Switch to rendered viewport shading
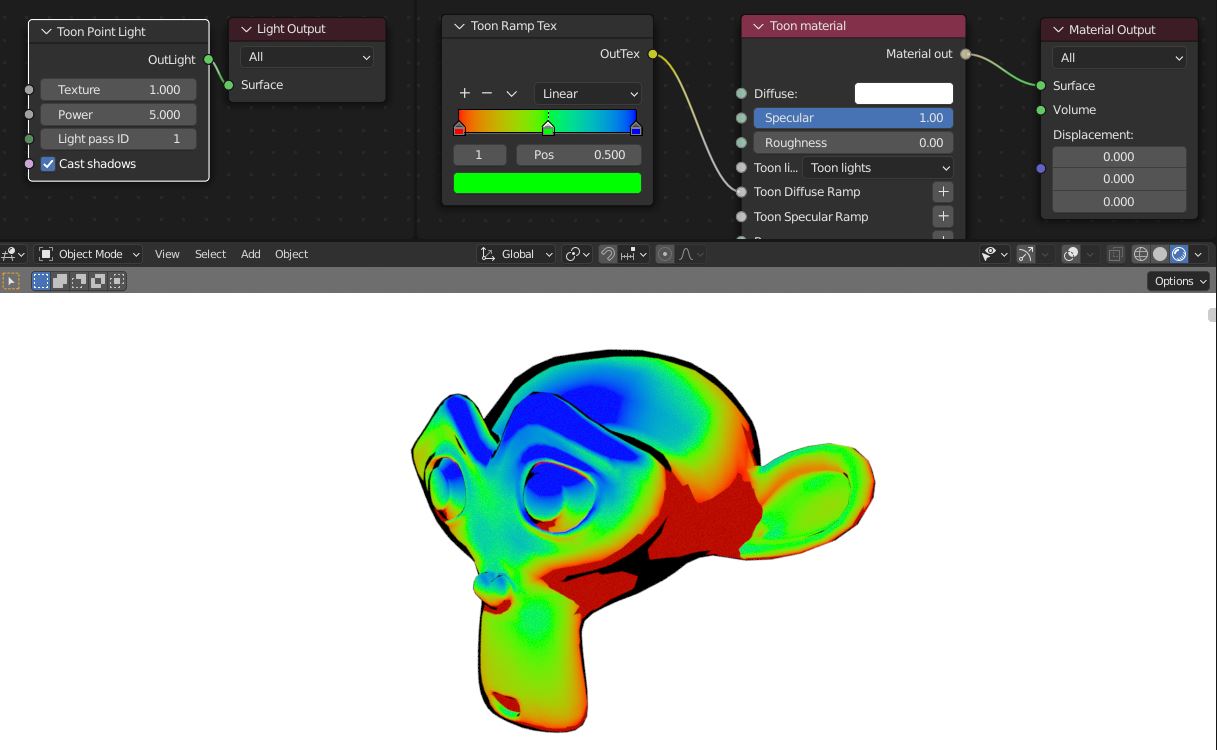This screenshot has height=750, width=1217. (1179, 254)
